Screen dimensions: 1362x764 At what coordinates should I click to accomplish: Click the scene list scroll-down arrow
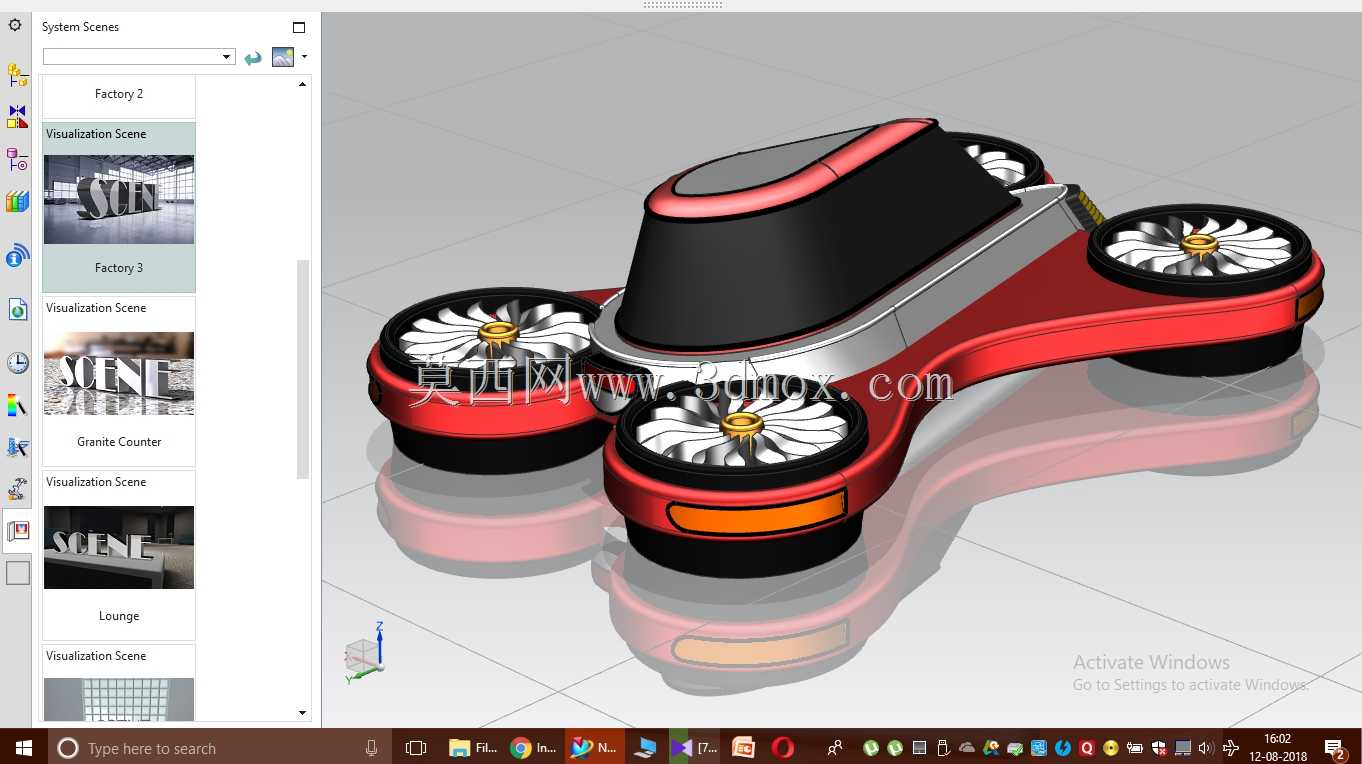(303, 712)
